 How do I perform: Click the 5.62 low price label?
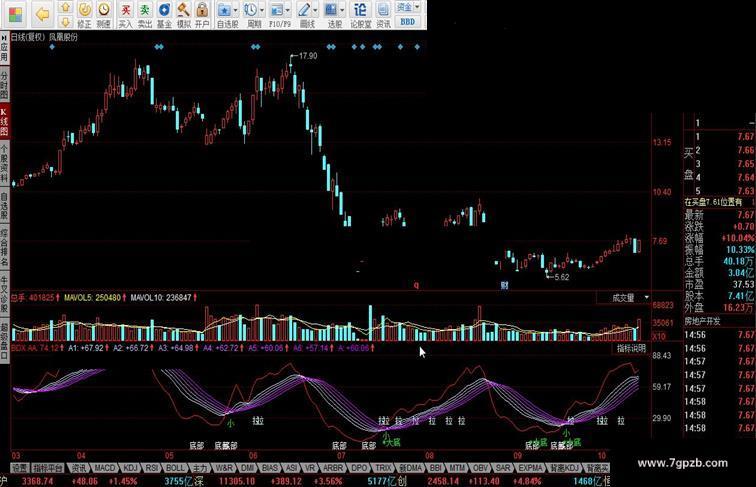coord(562,277)
